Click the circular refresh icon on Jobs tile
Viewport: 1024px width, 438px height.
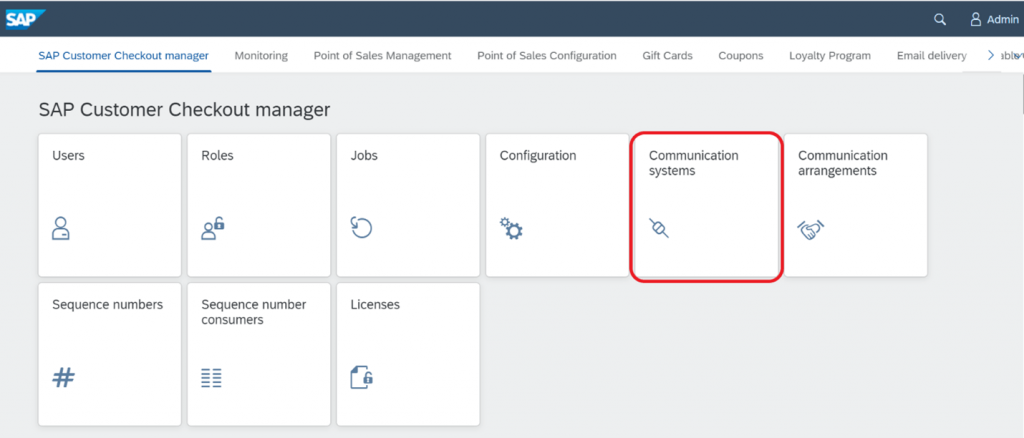[361, 228]
